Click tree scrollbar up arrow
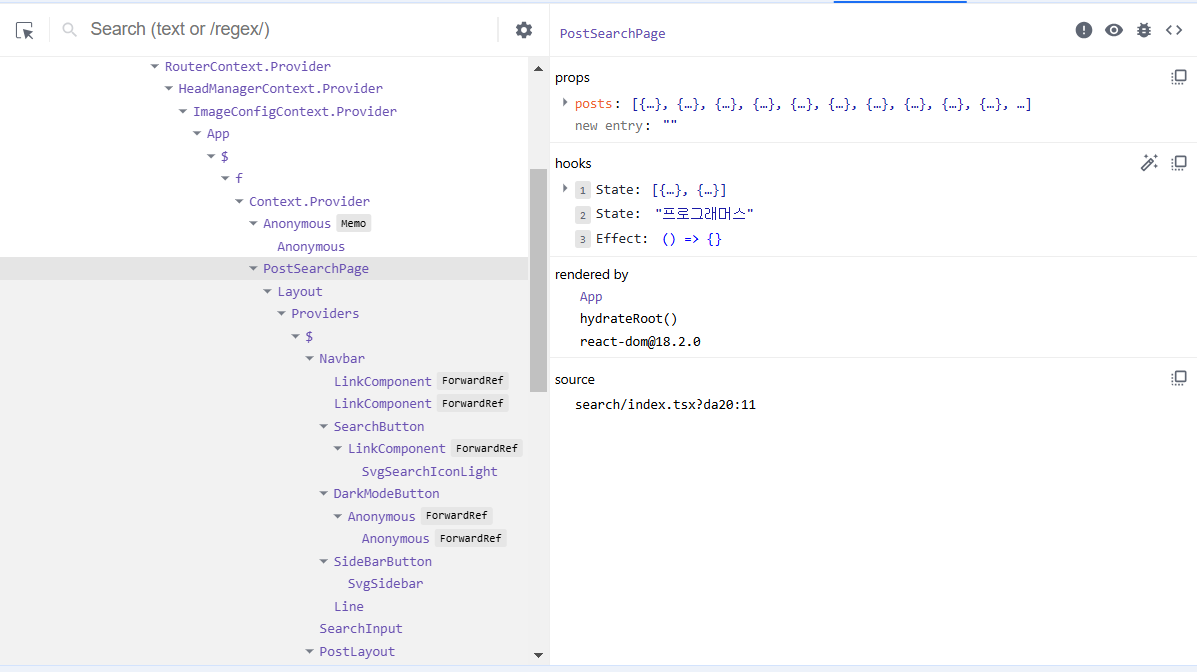 [x=538, y=69]
